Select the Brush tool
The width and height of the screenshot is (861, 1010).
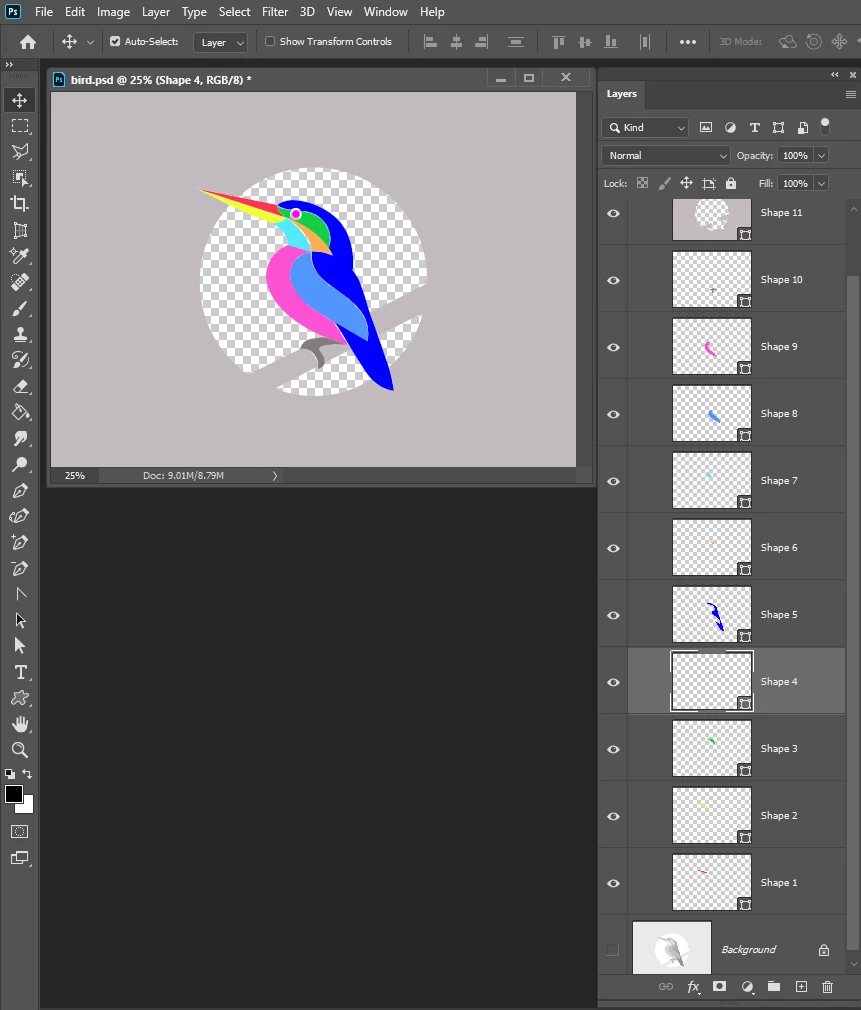[19, 309]
